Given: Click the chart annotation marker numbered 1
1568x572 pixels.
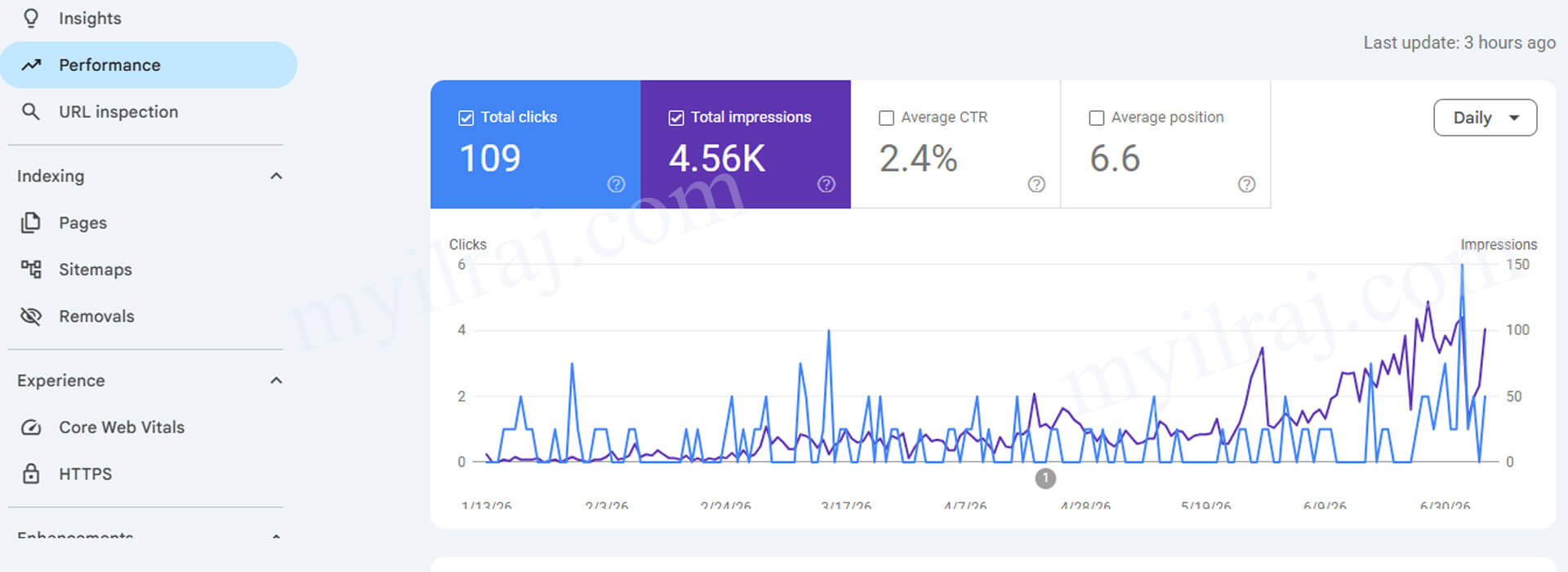Looking at the screenshot, I should coord(1045,478).
